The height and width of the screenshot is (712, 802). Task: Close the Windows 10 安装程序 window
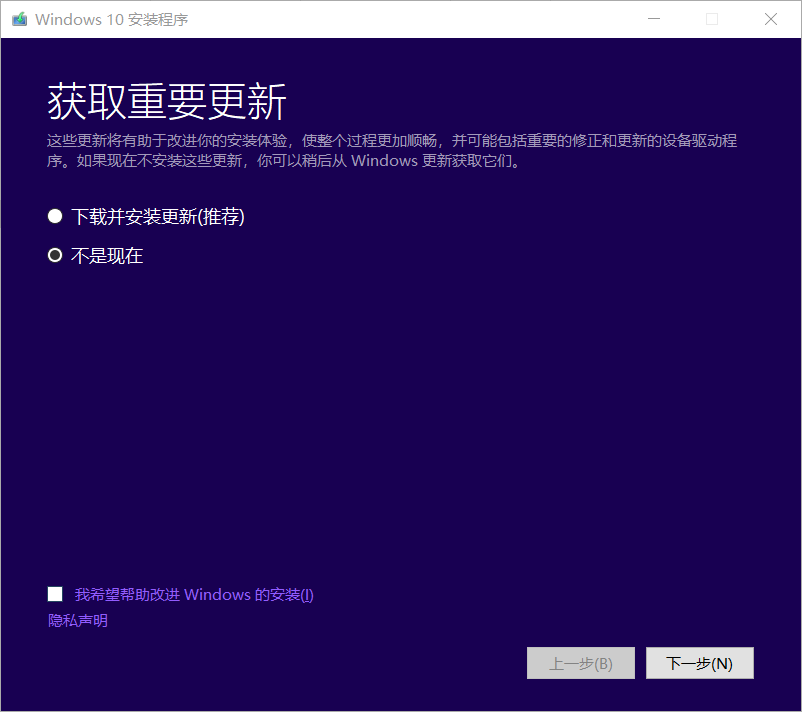click(x=770, y=19)
